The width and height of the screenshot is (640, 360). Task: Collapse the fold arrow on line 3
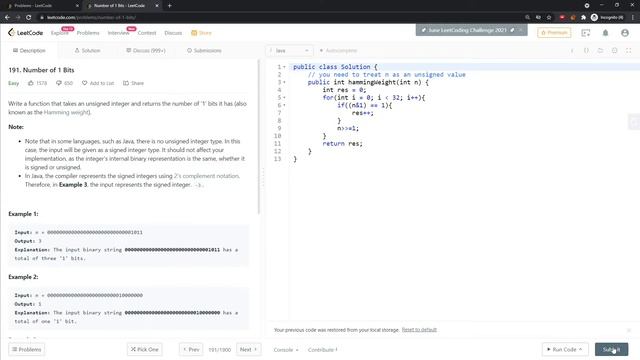284,82
